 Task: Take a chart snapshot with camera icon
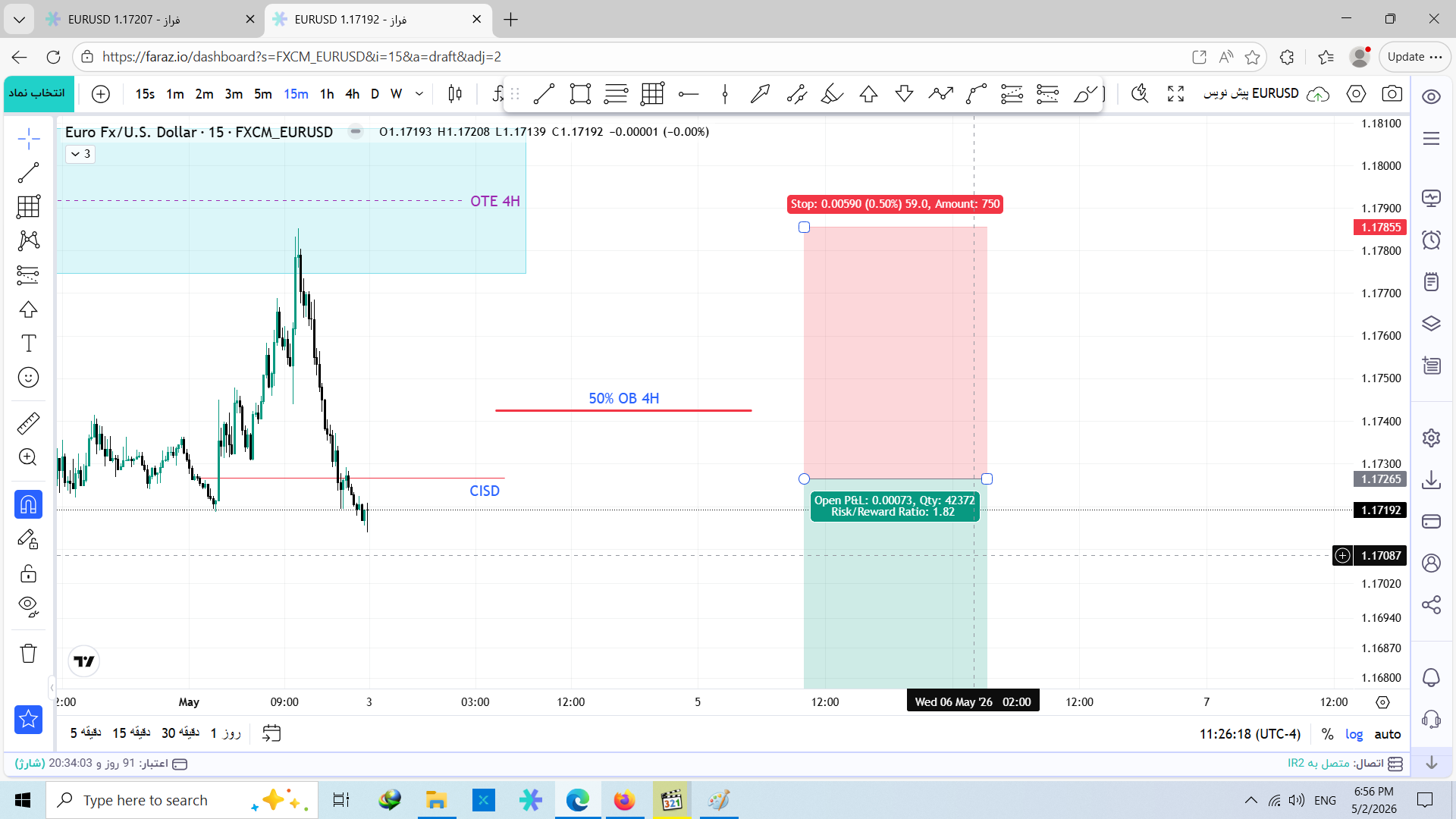1392,93
